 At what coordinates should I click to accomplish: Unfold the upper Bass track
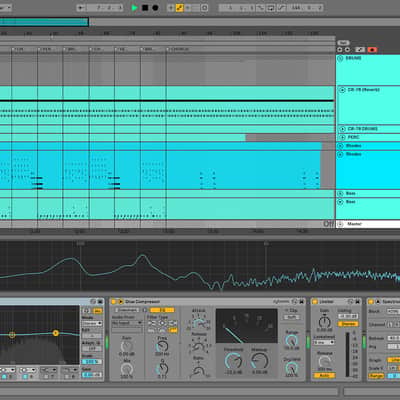(x=340, y=194)
